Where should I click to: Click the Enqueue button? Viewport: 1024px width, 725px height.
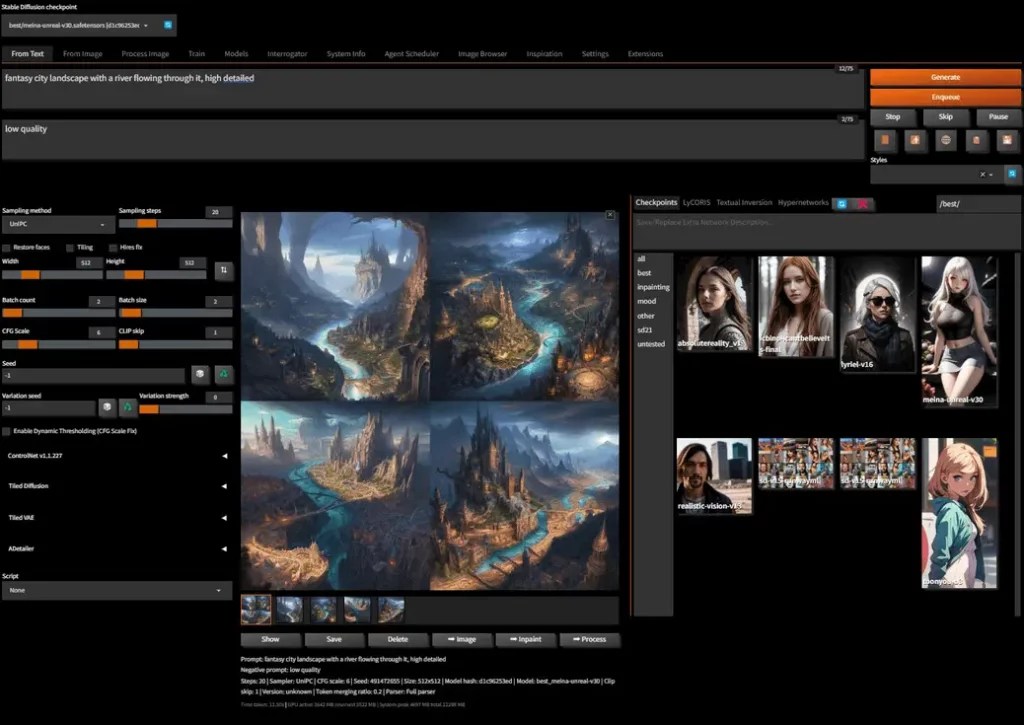945,97
